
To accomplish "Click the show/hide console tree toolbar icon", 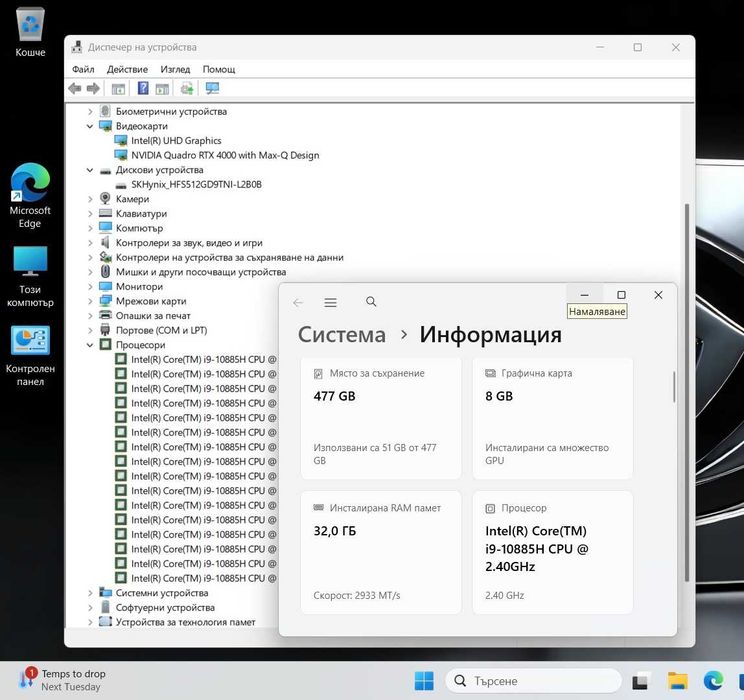I will [x=118, y=88].
